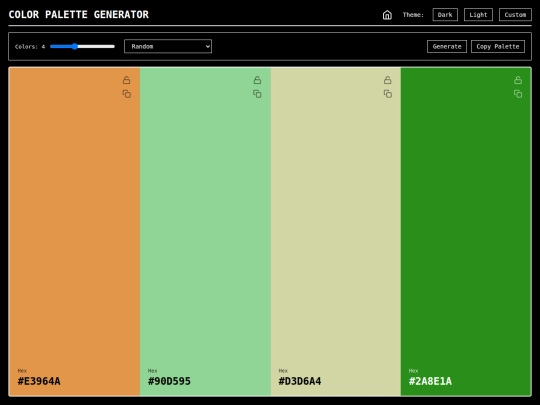Select the light green #90D595 swatch
The width and height of the screenshot is (540, 405).
click(205, 231)
